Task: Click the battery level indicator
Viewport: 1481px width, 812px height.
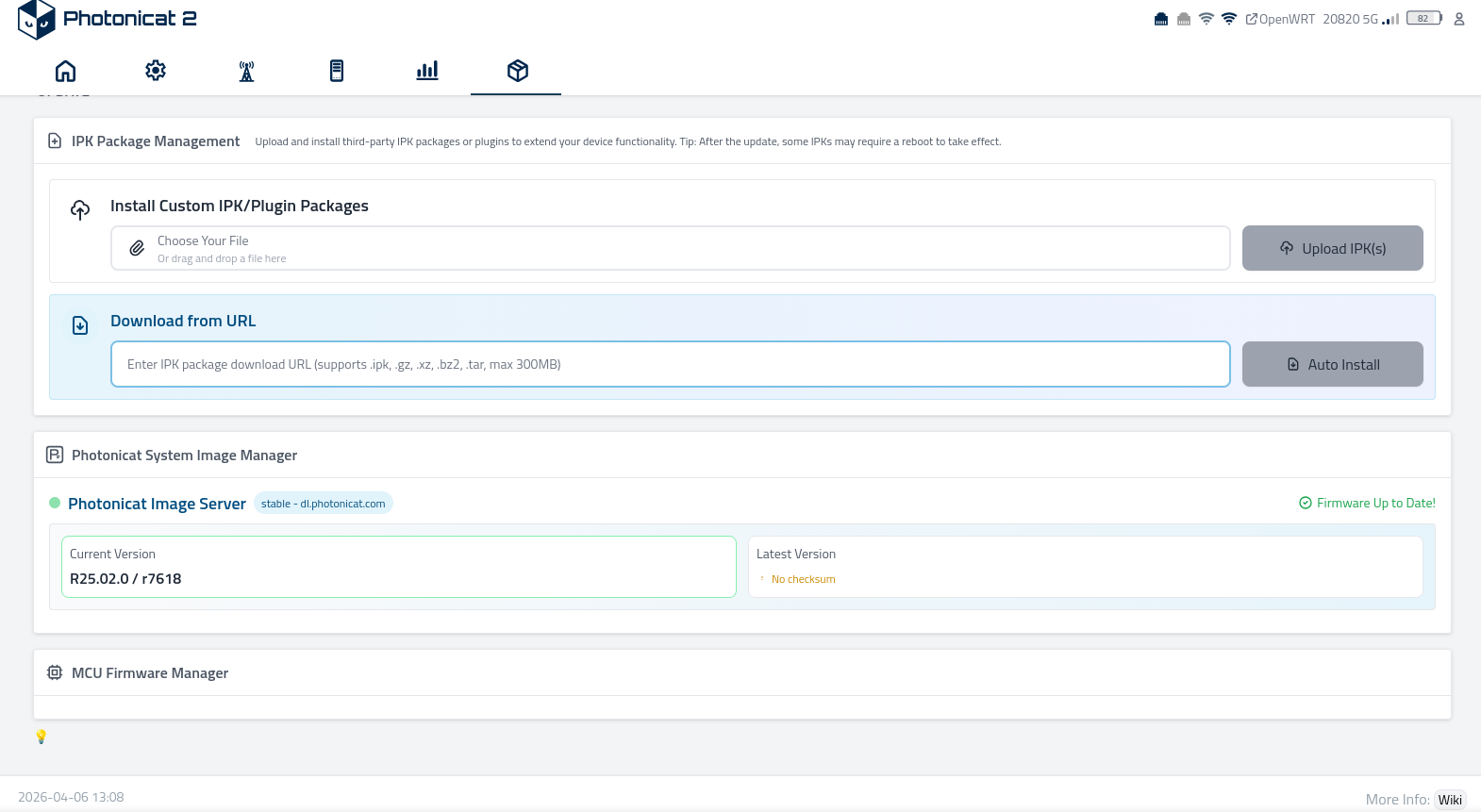Action: pyautogui.click(x=1423, y=19)
